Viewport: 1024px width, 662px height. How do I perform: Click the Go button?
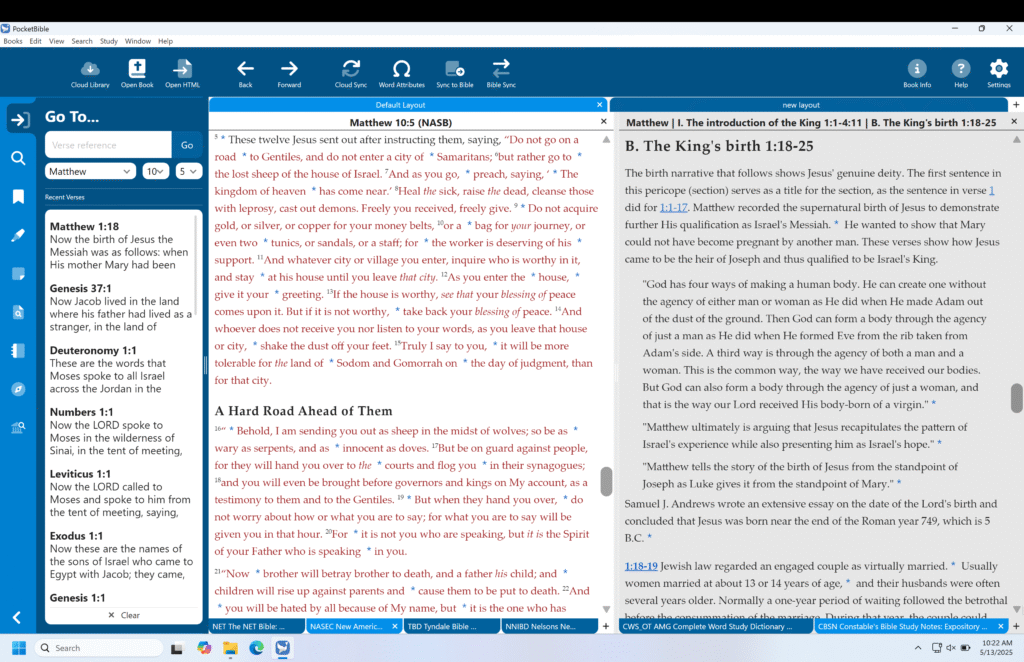pyautogui.click(x=187, y=145)
